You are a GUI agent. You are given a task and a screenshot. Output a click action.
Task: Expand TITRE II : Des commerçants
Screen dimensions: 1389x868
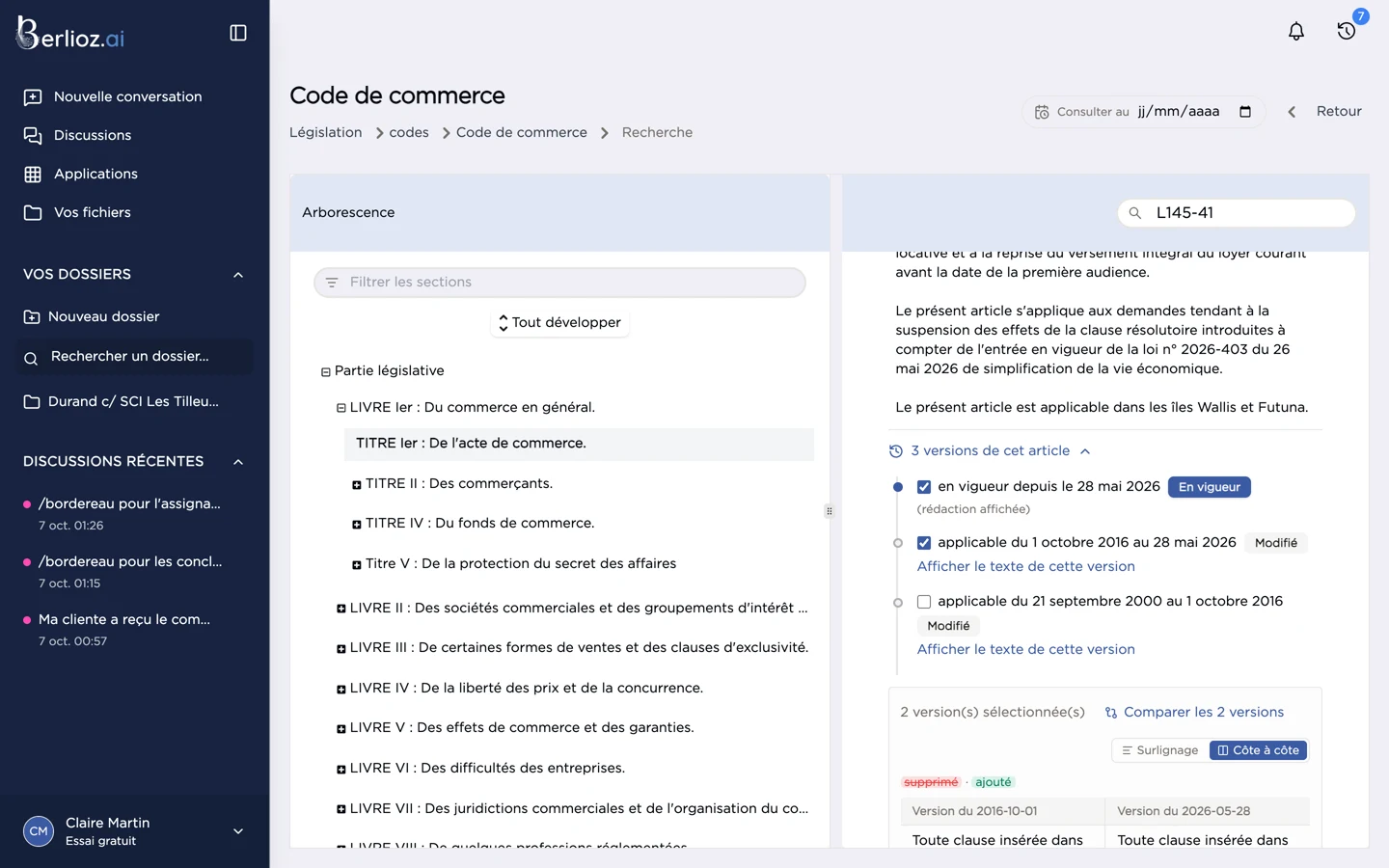[357, 485]
